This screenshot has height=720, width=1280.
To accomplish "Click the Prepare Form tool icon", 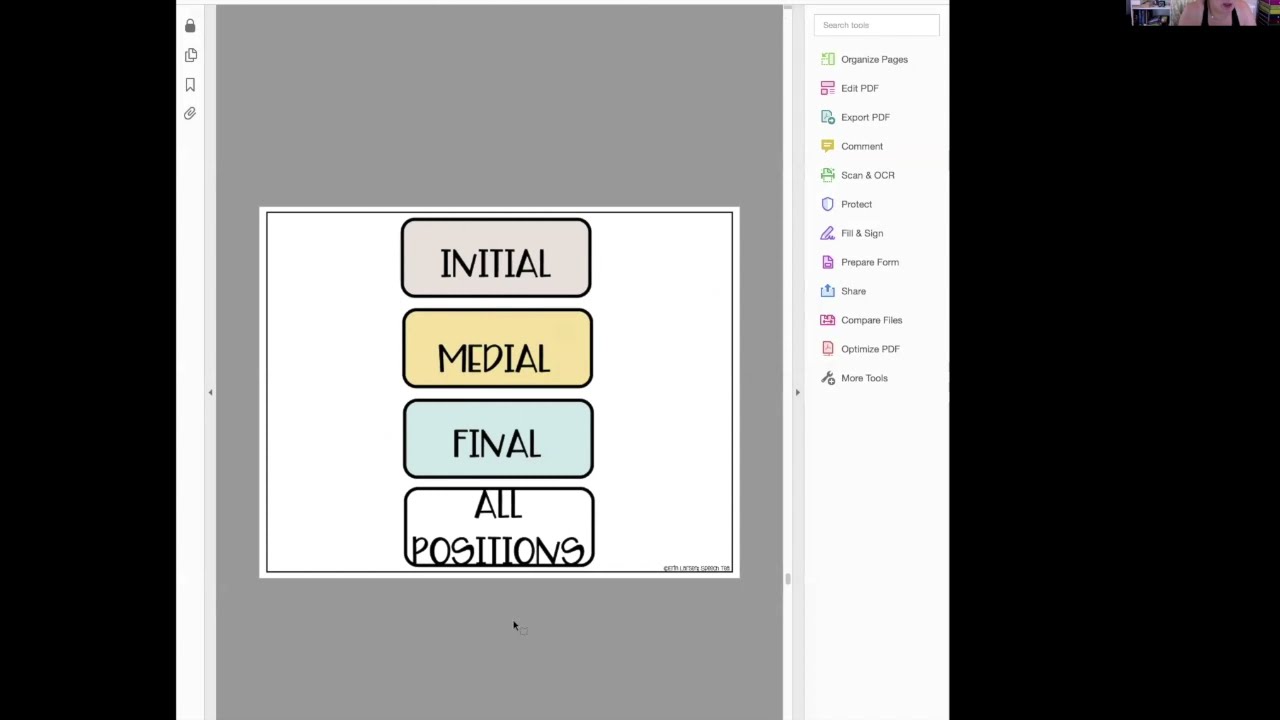I will coord(827,262).
